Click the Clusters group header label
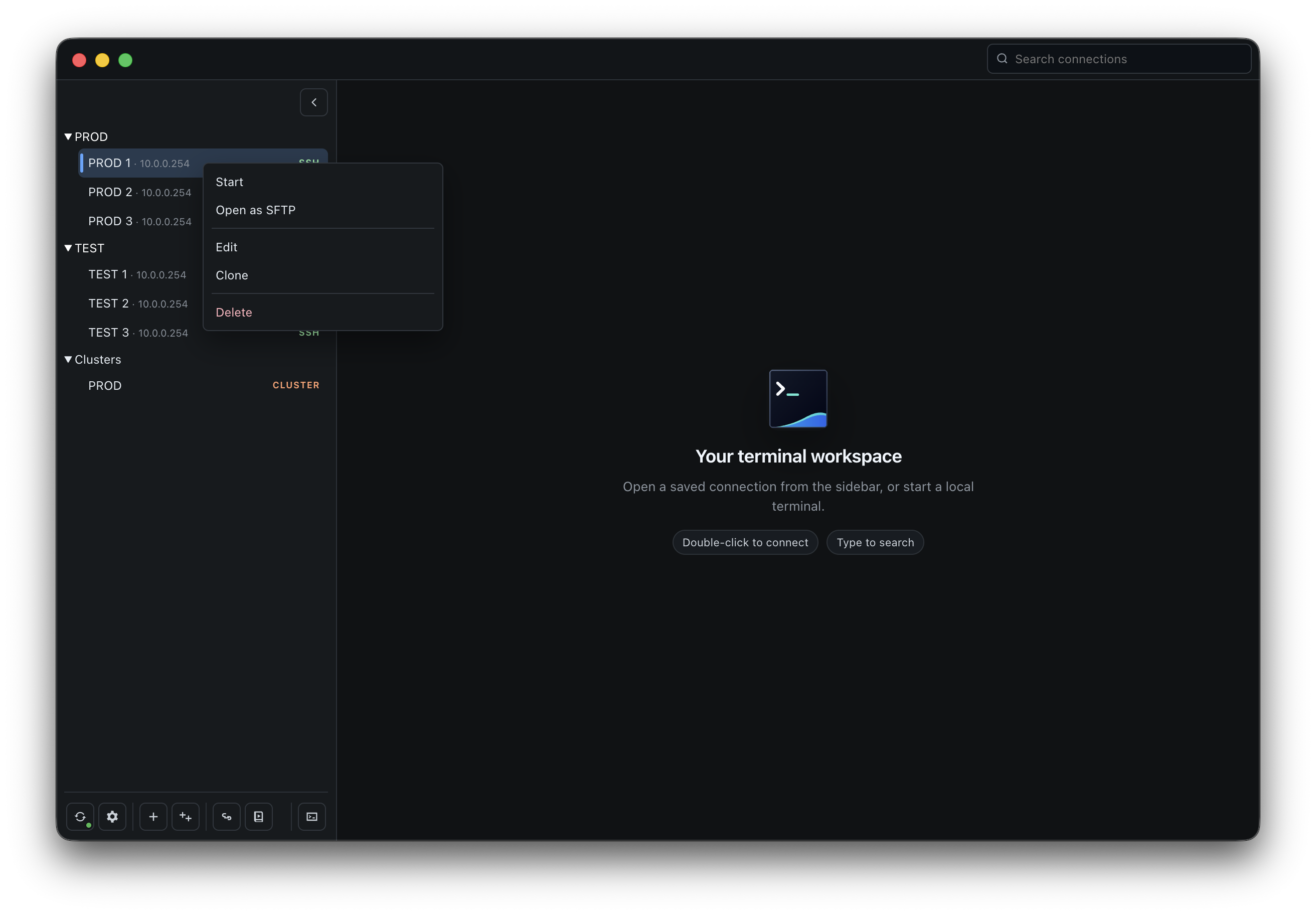Screen dimensions: 1316x915 (98, 360)
